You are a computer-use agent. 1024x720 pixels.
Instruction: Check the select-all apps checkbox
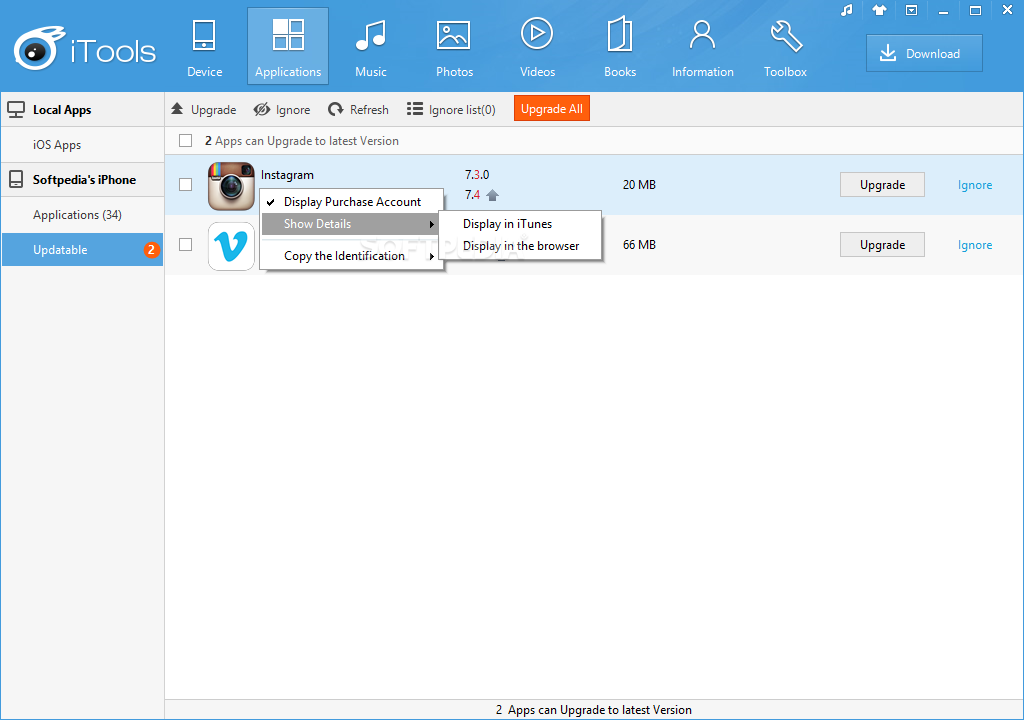point(185,140)
